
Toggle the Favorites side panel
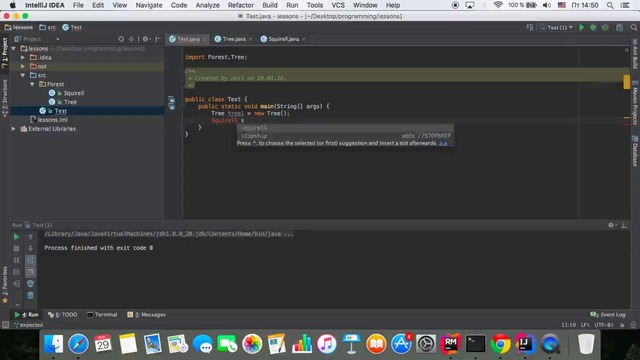coord(5,285)
